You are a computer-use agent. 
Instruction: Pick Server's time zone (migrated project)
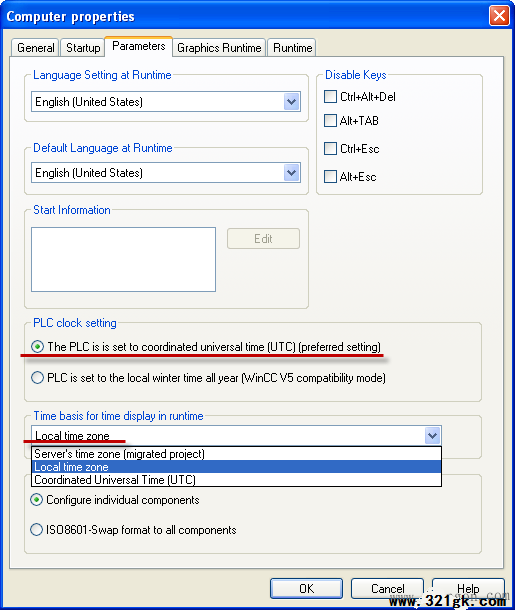(x=236, y=454)
